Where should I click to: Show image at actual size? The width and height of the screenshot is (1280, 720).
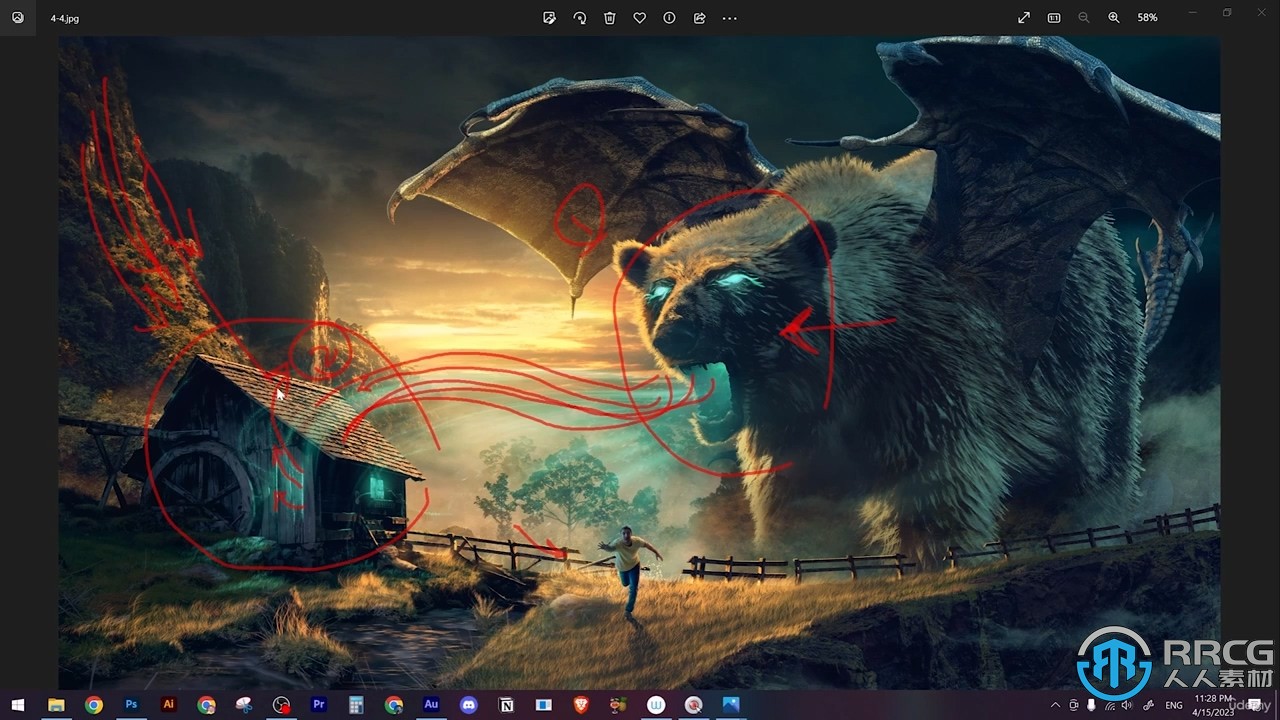point(1054,18)
